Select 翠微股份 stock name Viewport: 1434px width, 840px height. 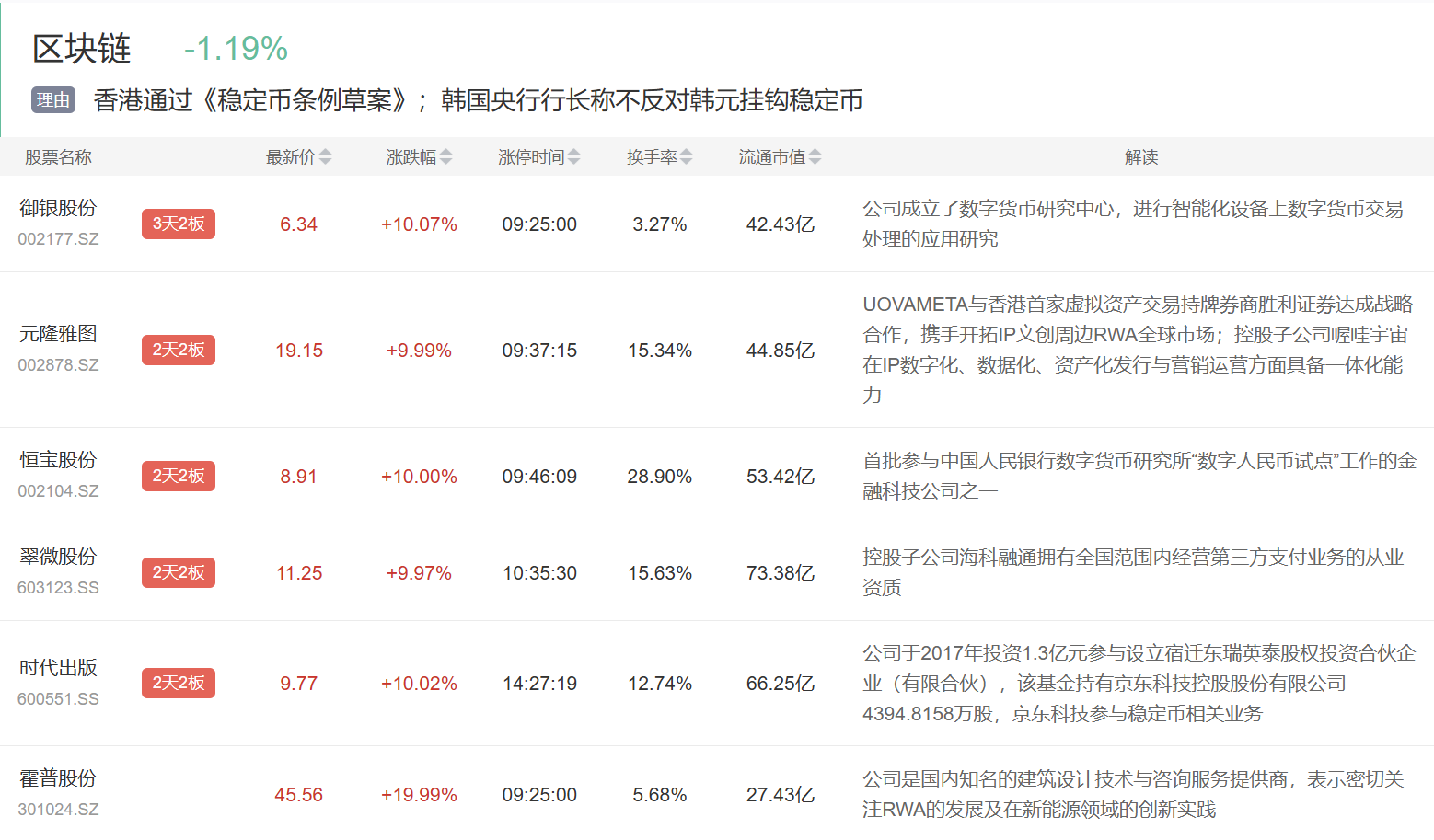point(58,557)
